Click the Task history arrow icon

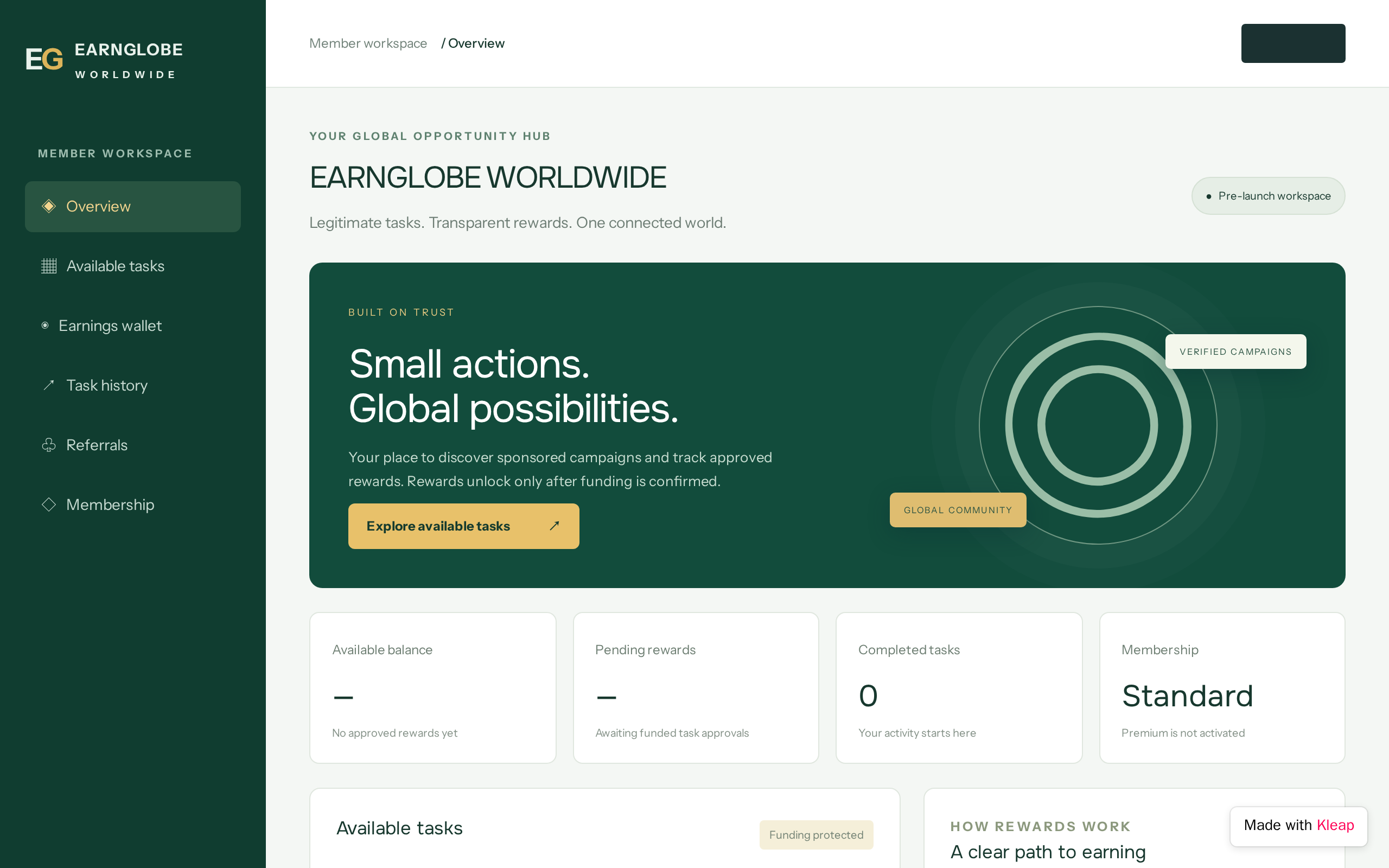click(x=49, y=385)
